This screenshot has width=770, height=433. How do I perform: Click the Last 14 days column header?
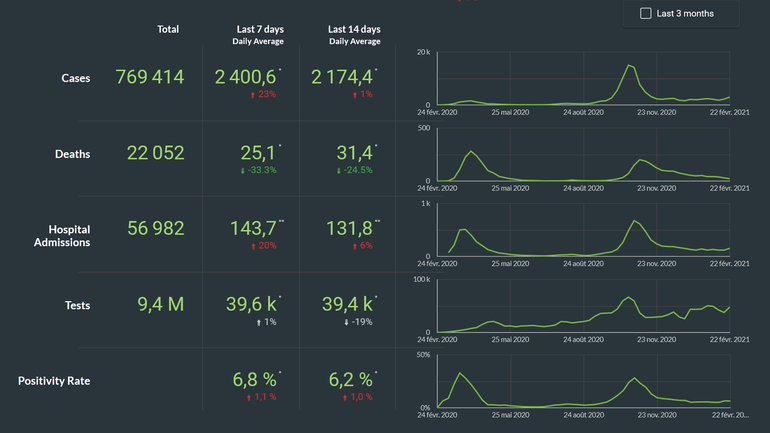coord(354,30)
